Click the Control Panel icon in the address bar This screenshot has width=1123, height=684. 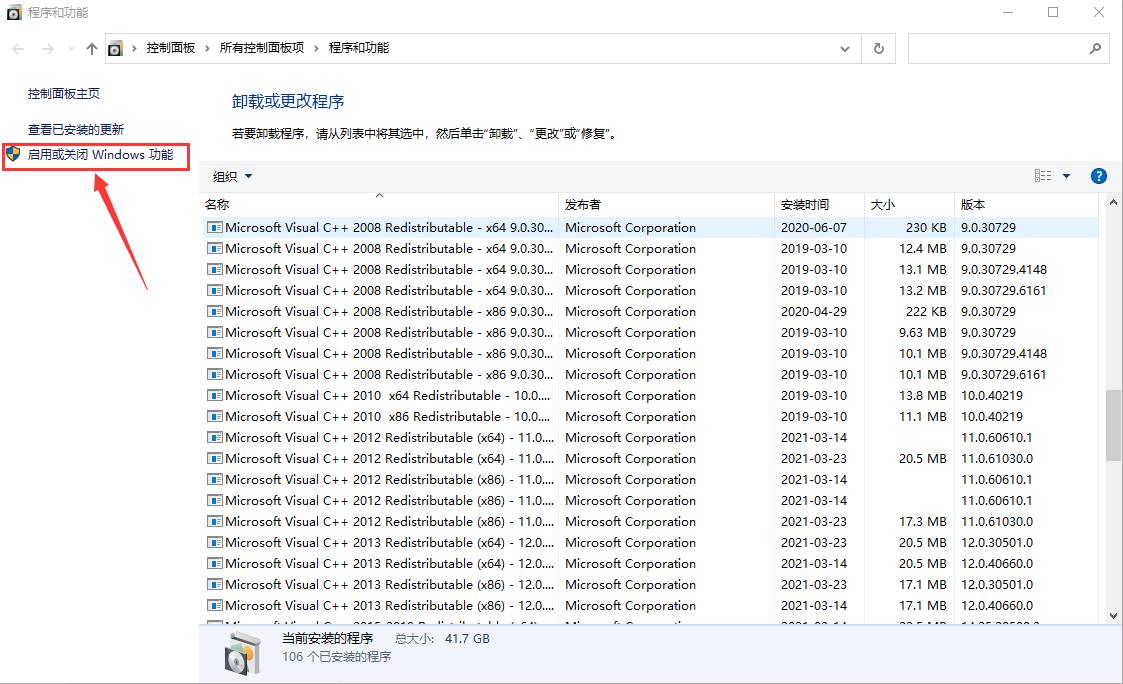coord(115,47)
